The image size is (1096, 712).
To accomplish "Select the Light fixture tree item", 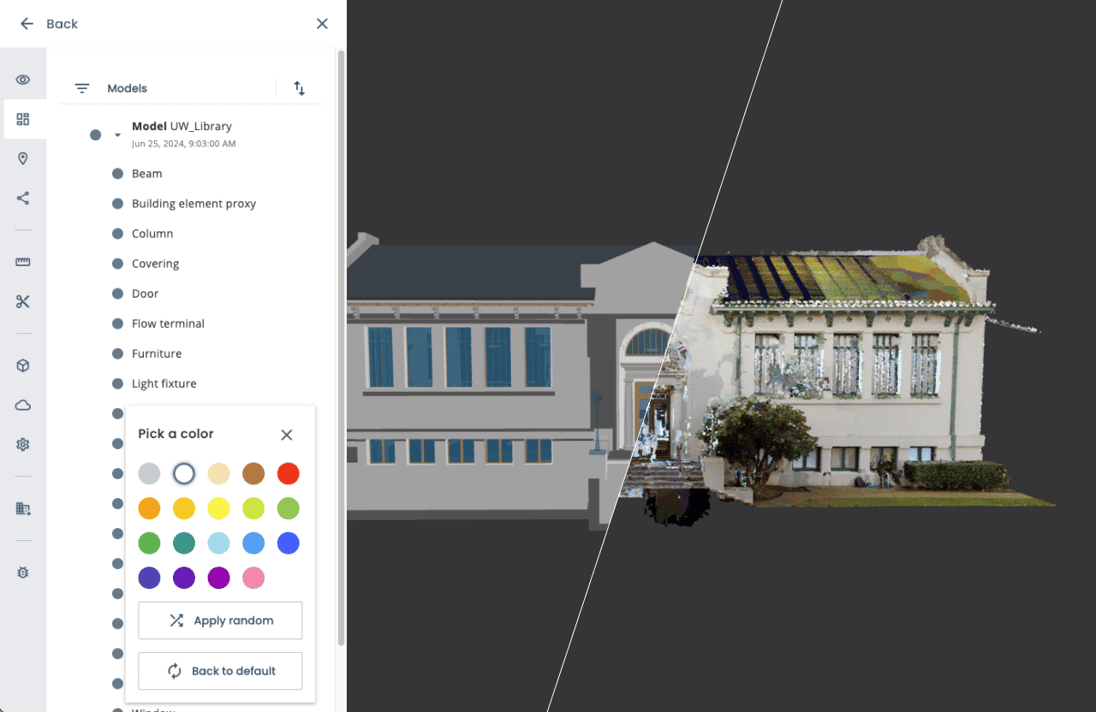I will (164, 384).
